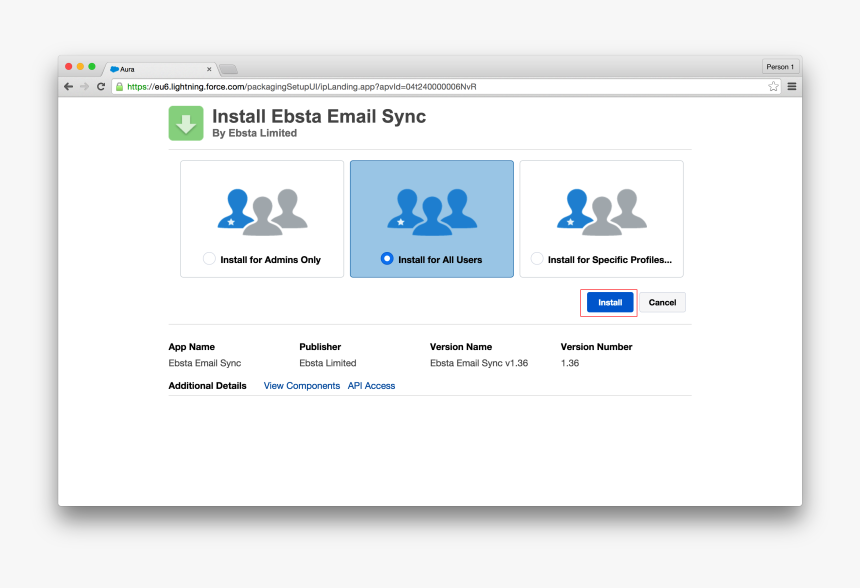The image size is (860, 588).
Task: Click Ebsta Email Sync under App Name
Action: pos(205,363)
